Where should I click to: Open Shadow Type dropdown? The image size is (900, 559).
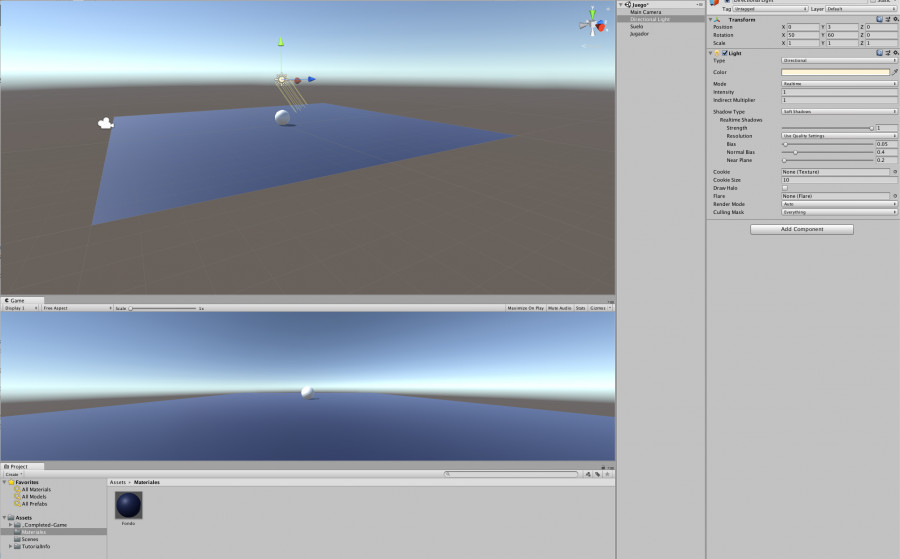click(x=839, y=111)
